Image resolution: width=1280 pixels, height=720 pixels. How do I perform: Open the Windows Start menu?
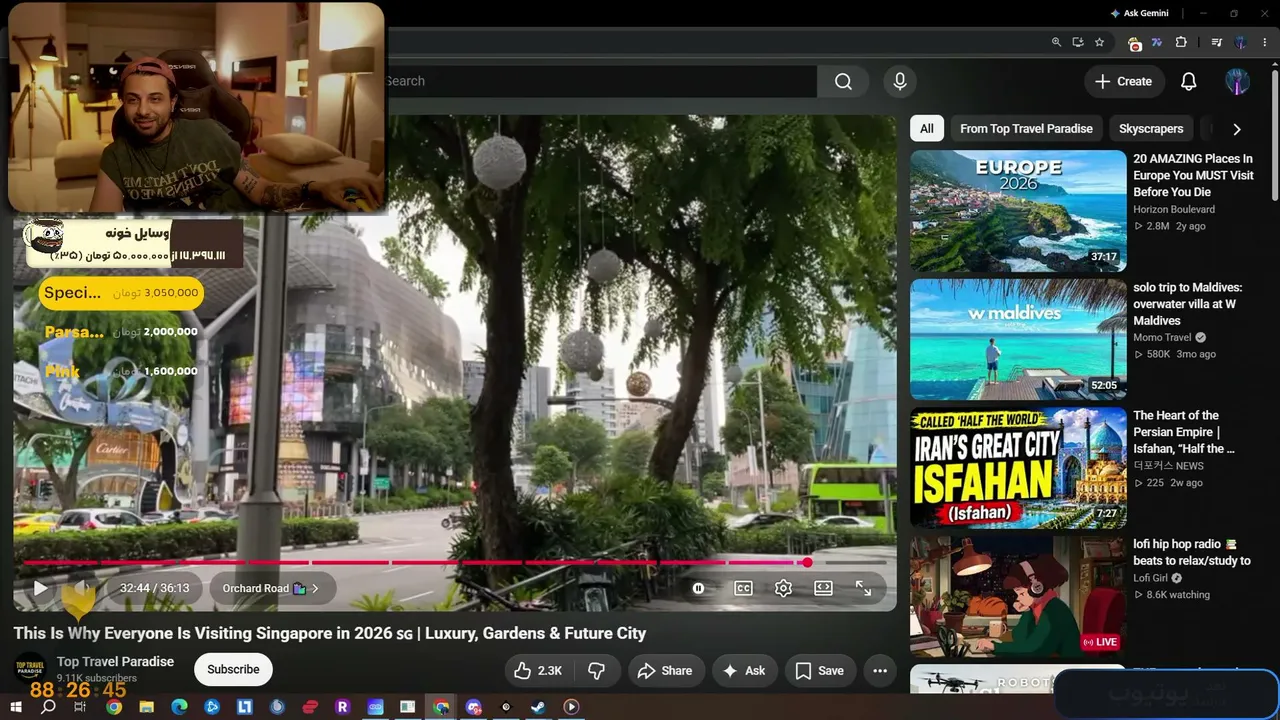[x=15, y=707]
